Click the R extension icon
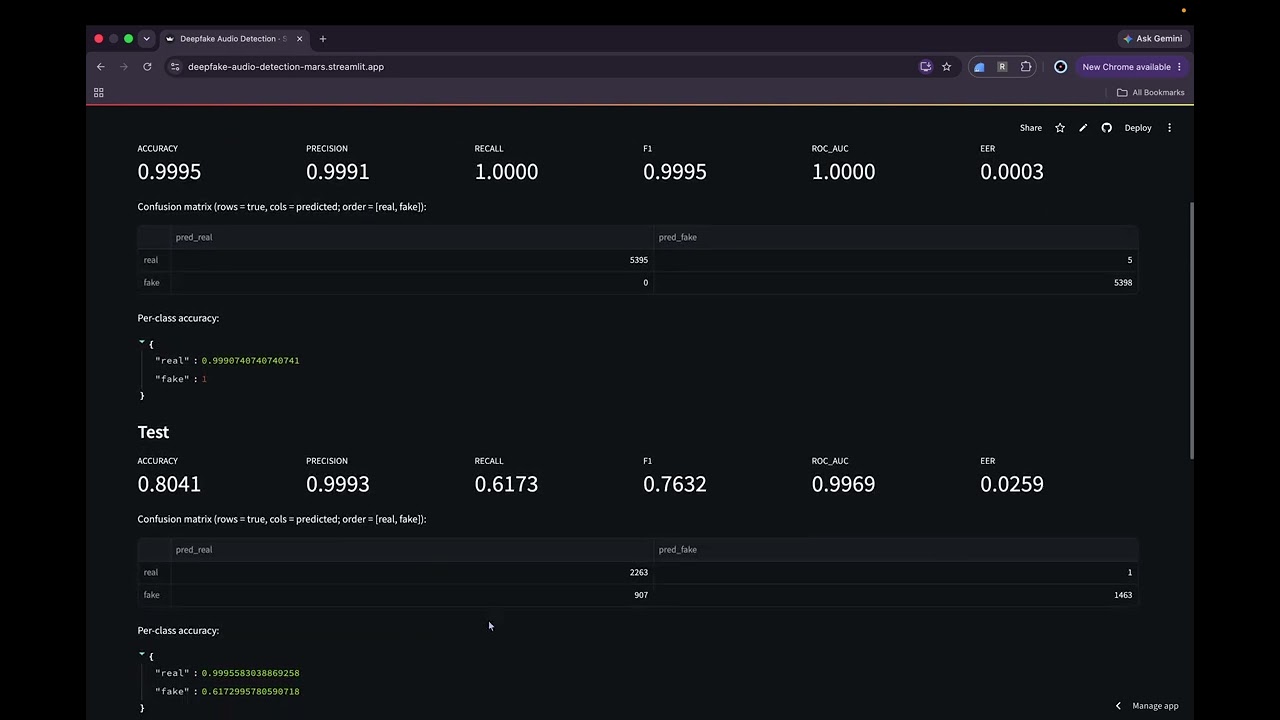Image resolution: width=1280 pixels, height=720 pixels. coord(1002,67)
